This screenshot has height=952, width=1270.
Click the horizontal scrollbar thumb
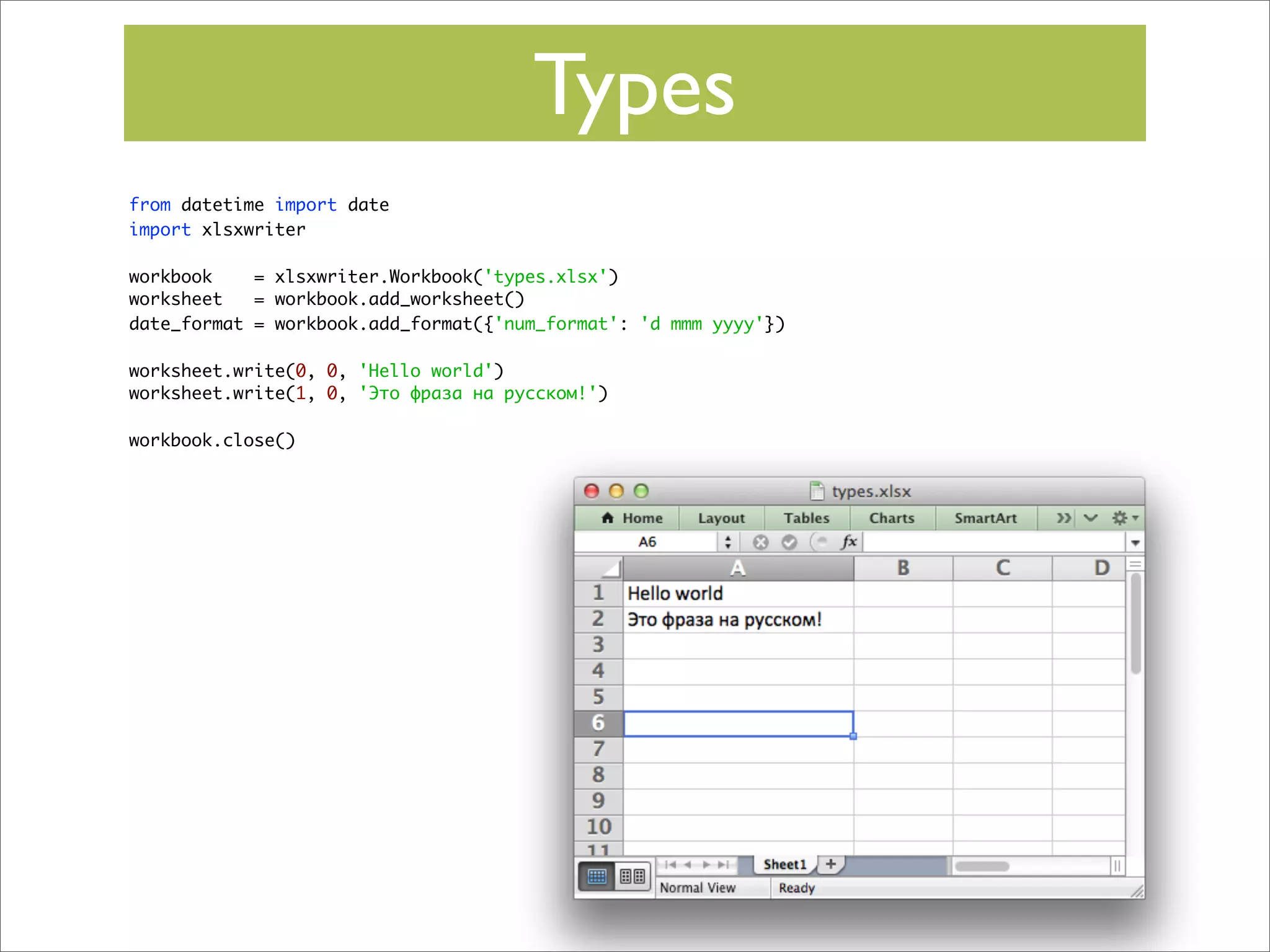pos(982,866)
